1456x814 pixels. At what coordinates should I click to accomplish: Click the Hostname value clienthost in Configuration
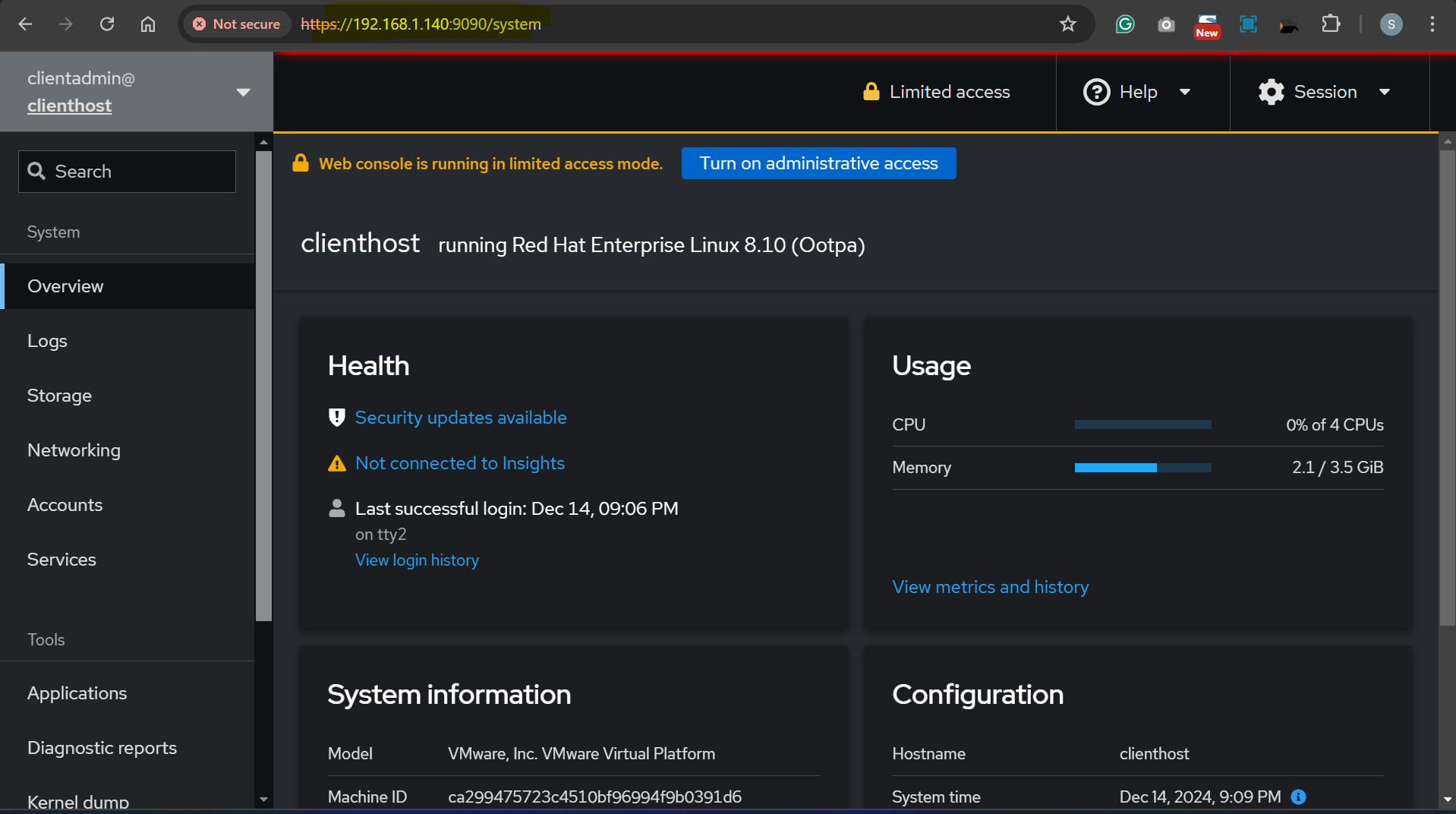point(1154,753)
